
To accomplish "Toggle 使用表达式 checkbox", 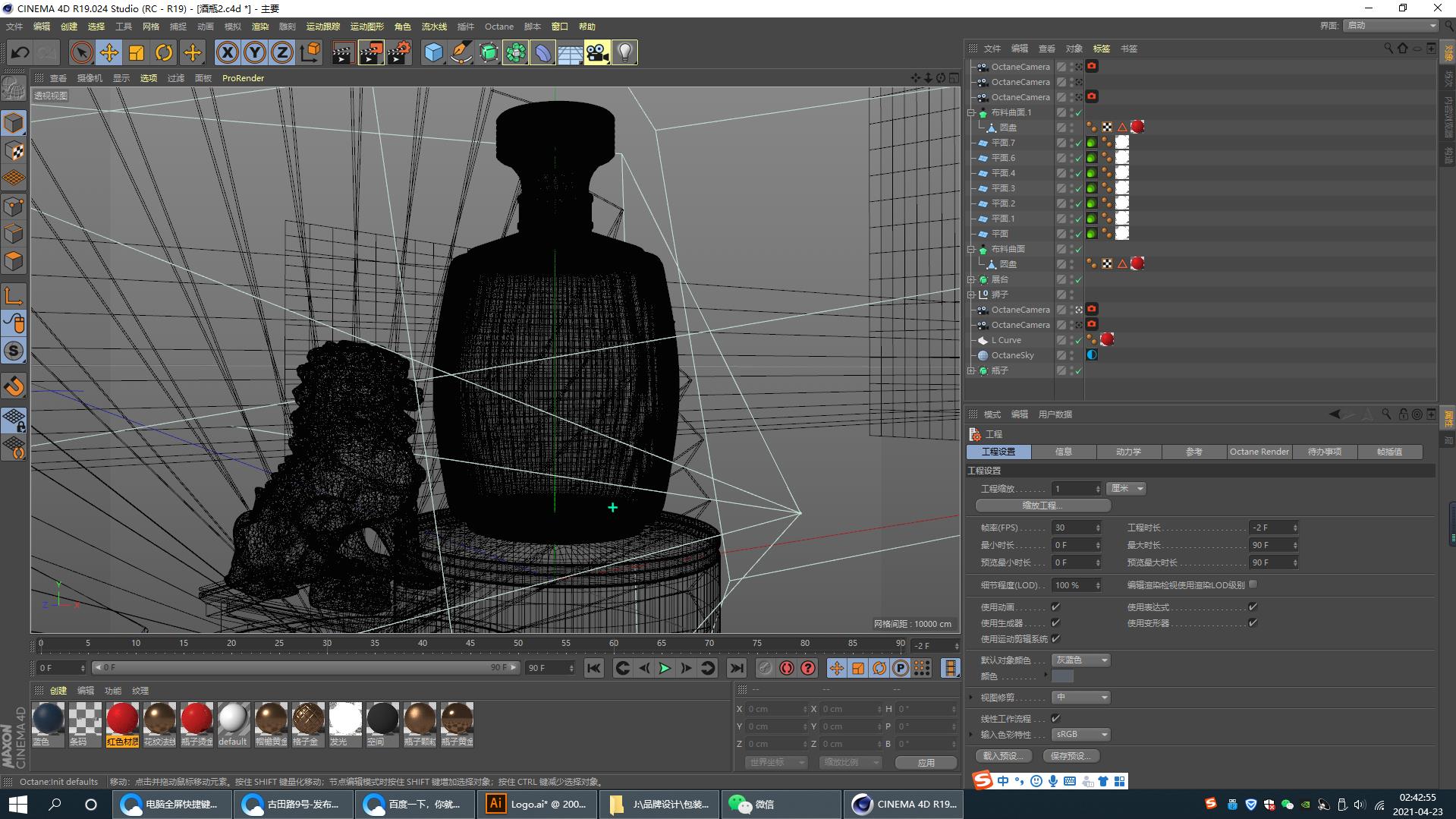I will pos(1253,607).
